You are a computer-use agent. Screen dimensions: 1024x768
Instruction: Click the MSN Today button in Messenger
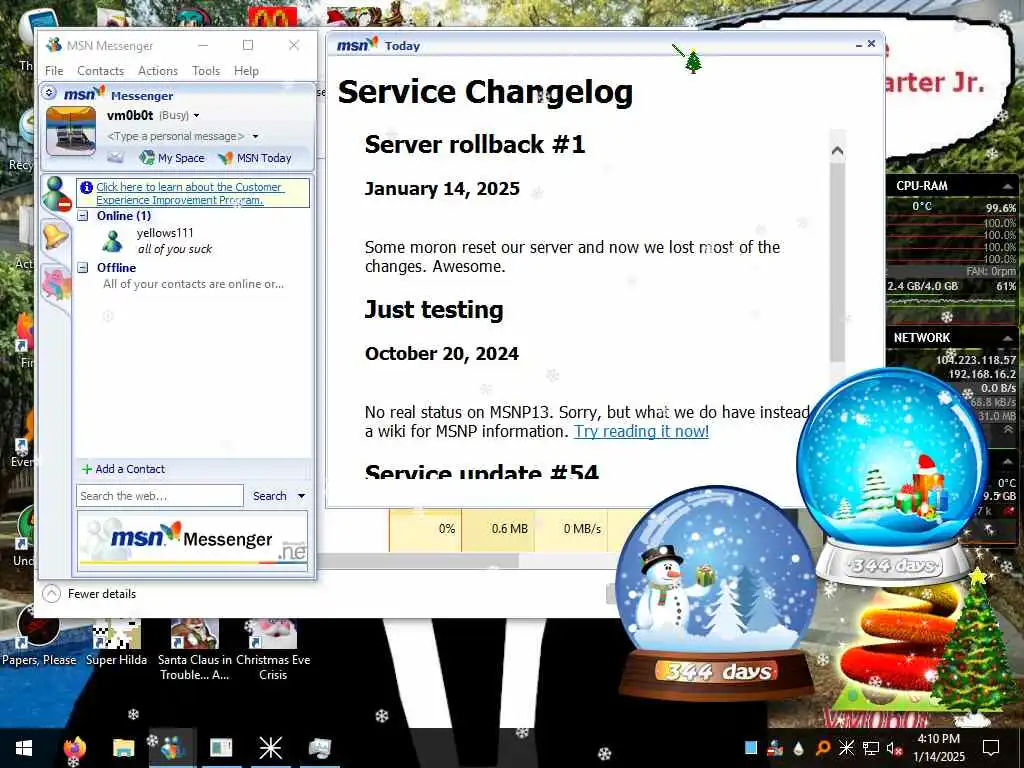[x=255, y=157]
